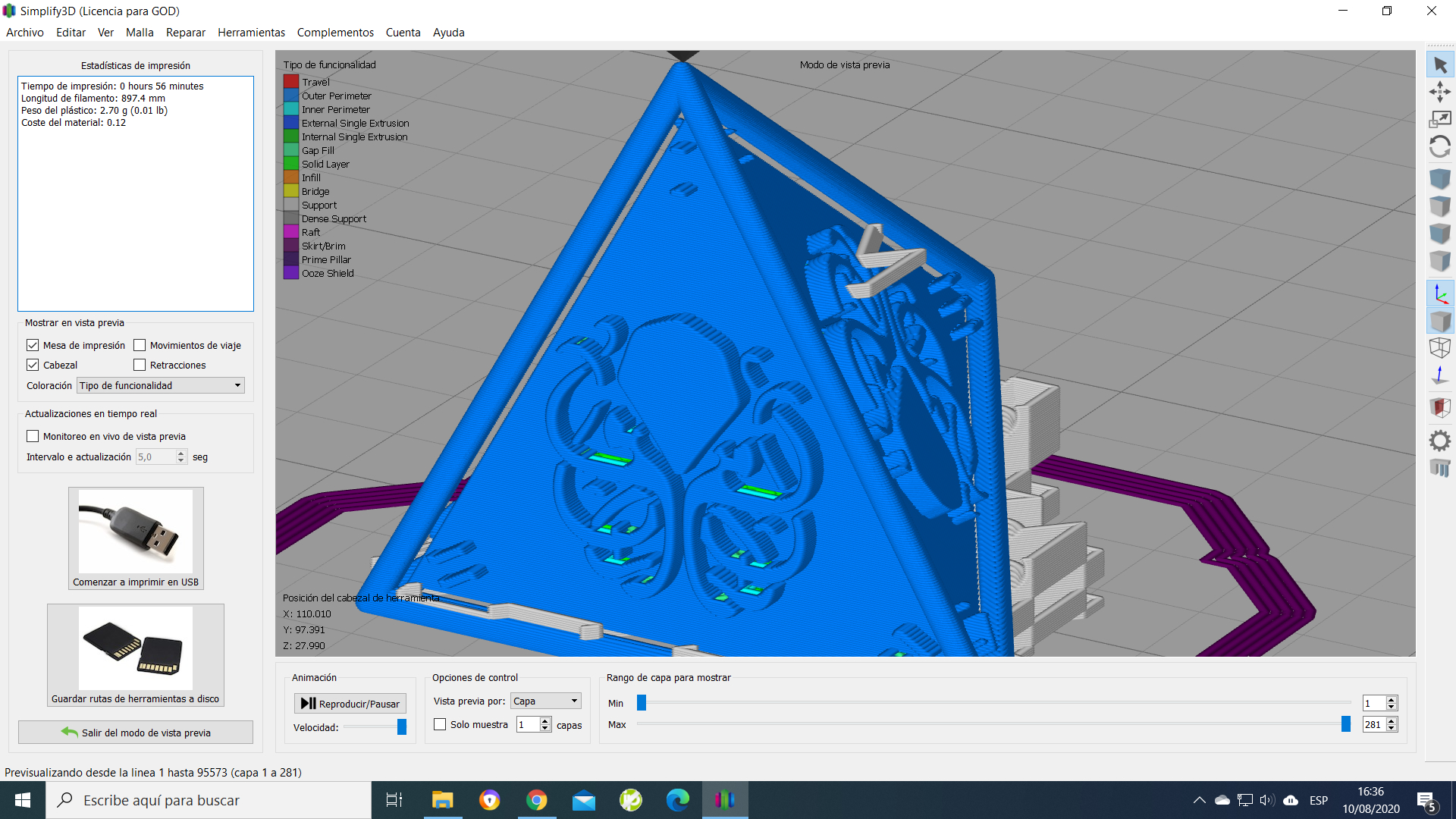
Task: Click the Velocidad slider handle
Action: coord(402,727)
